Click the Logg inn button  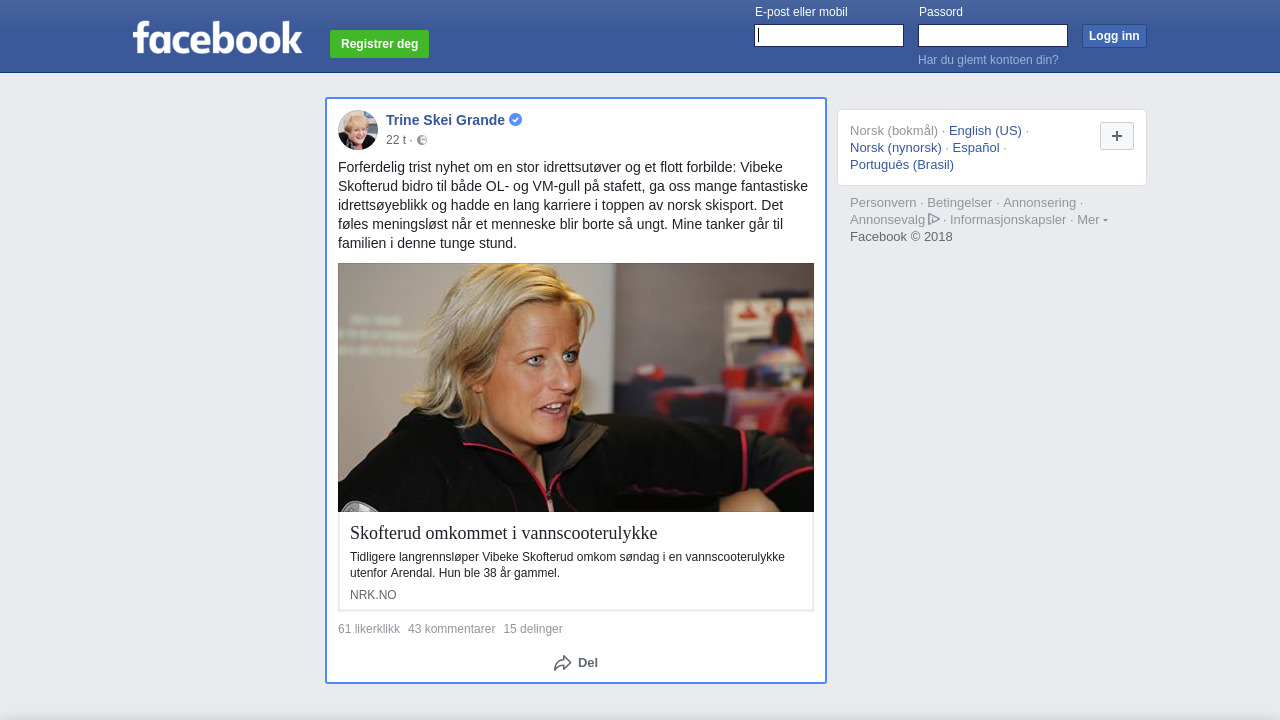coord(1114,36)
